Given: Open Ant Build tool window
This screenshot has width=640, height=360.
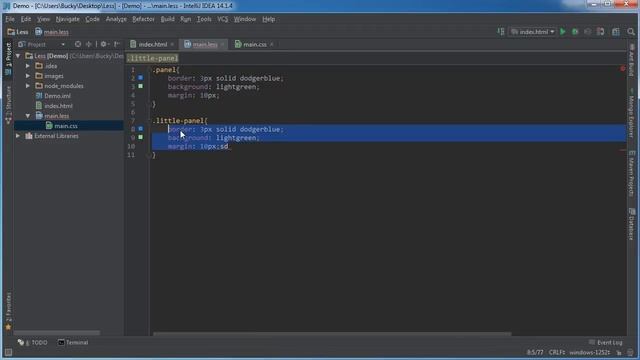Looking at the screenshot, I should tap(631, 60).
